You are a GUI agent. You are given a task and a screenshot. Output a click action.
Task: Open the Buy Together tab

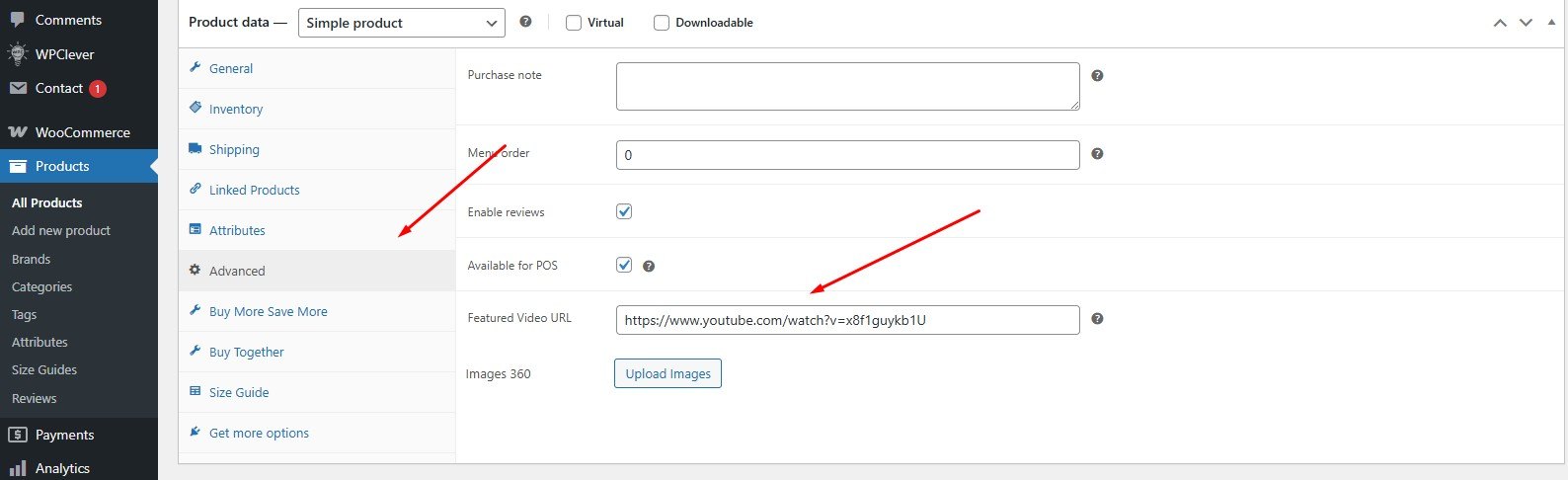pyautogui.click(x=317, y=352)
